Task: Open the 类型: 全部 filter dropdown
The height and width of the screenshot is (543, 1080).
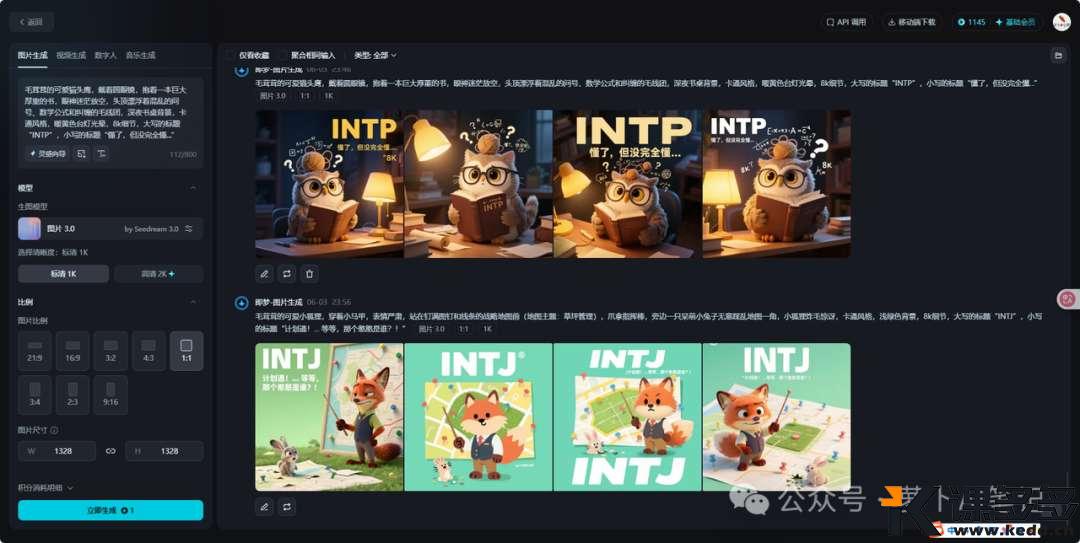Action: (x=375, y=55)
